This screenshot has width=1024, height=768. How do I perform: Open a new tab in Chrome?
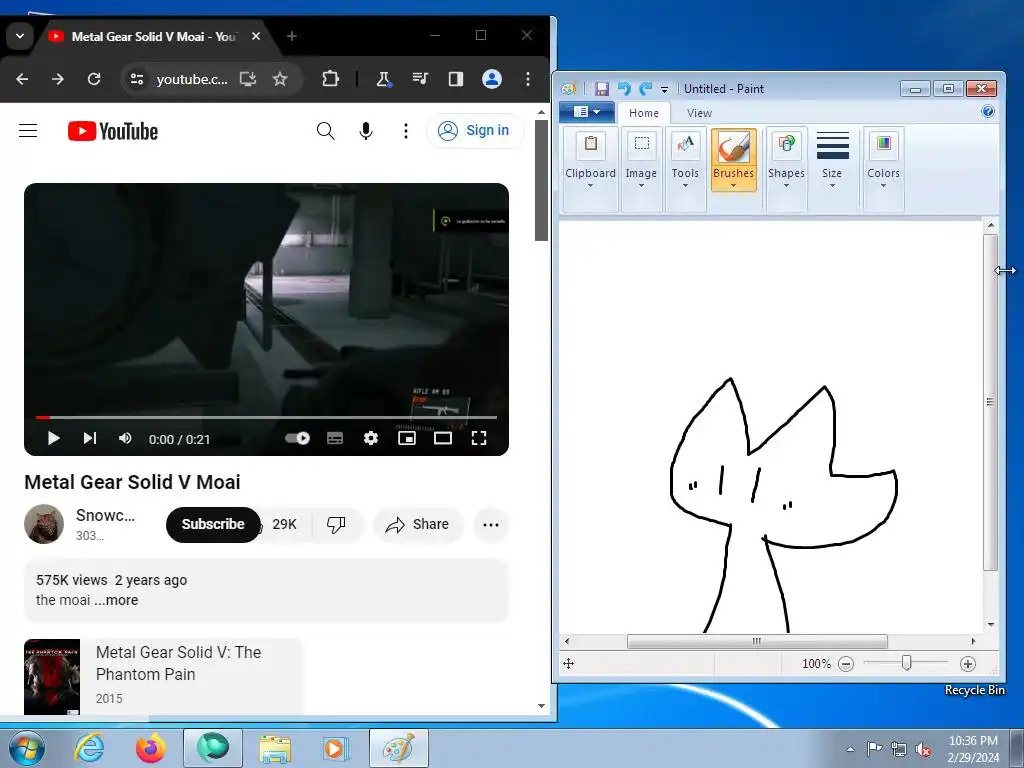[292, 37]
